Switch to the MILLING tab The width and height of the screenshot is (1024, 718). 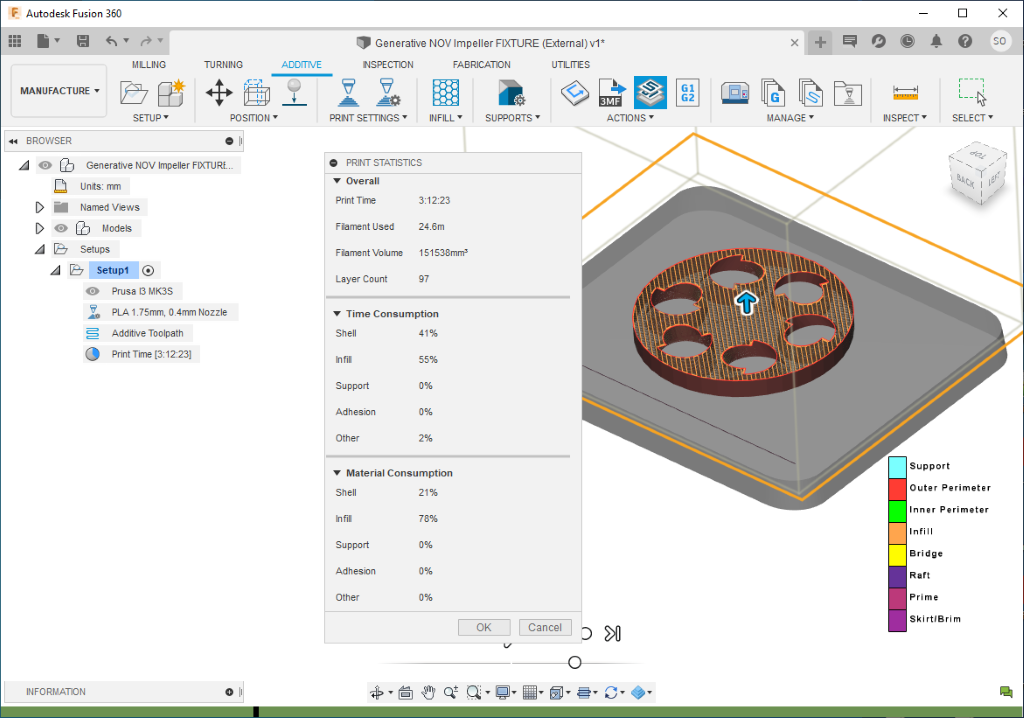[x=149, y=65]
